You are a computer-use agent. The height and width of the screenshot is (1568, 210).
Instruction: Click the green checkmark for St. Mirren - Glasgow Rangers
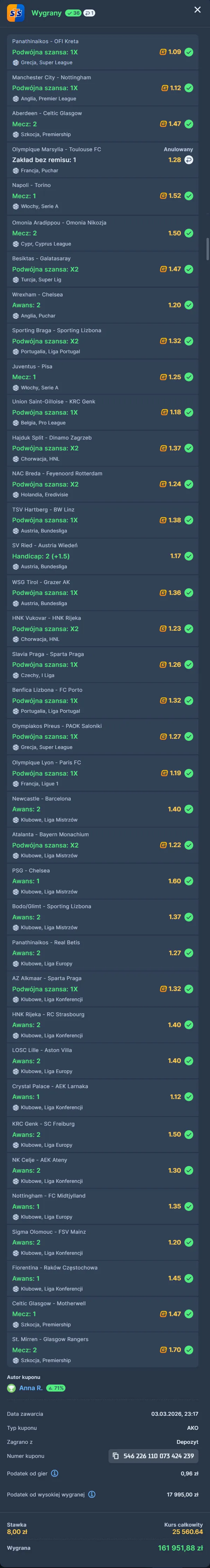tap(189, 1350)
